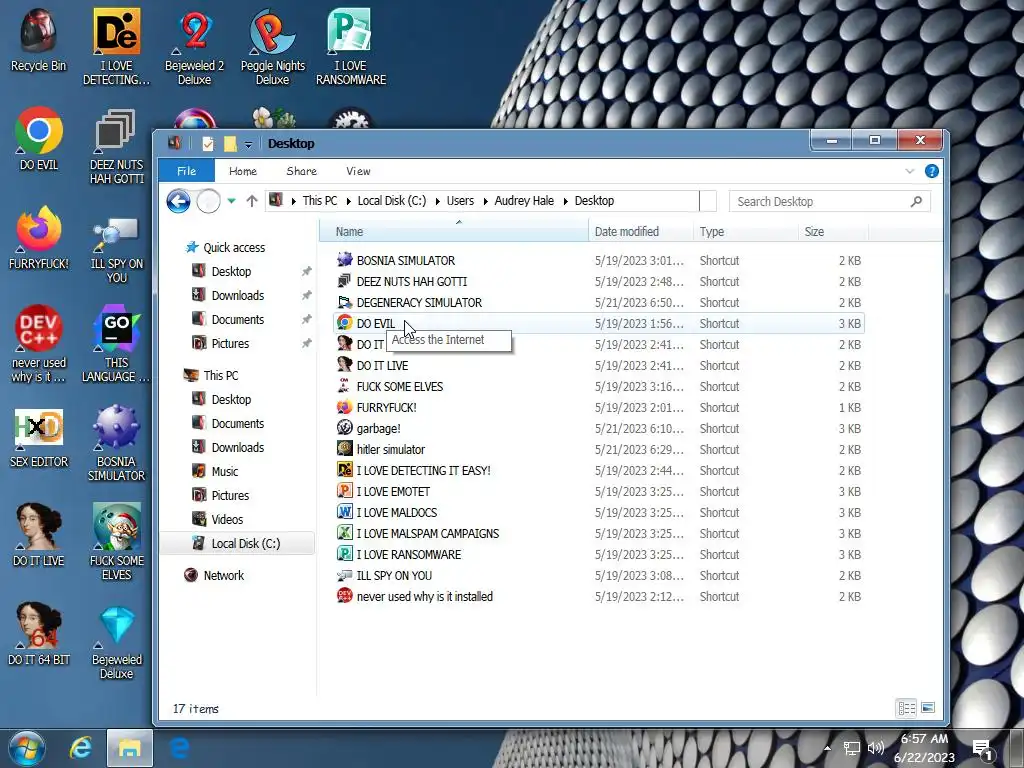Image resolution: width=1024 pixels, height=768 pixels.
Task: Click New folder icon in title bar
Action: [x=230, y=144]
